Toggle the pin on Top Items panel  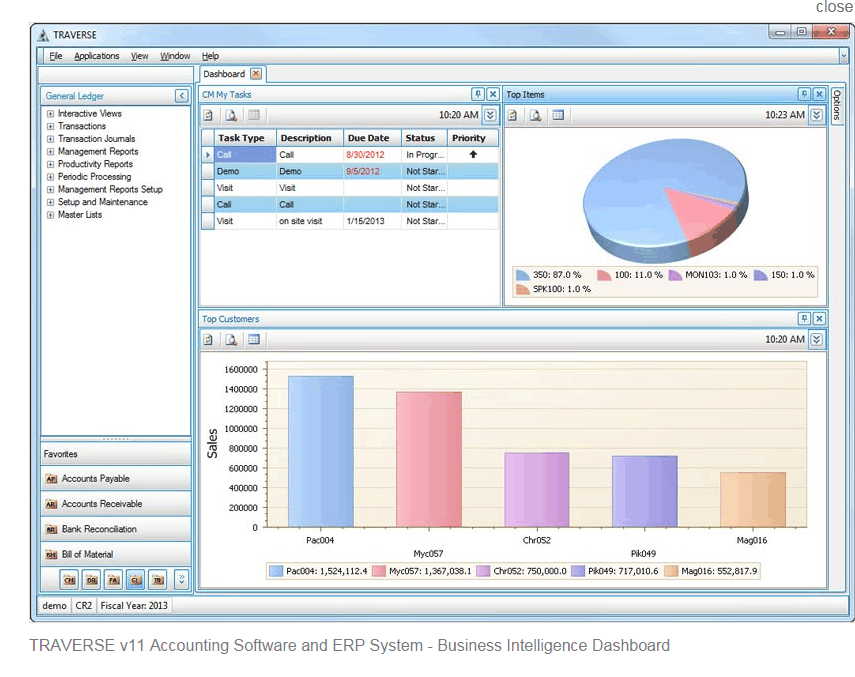(x=804, y=94)
